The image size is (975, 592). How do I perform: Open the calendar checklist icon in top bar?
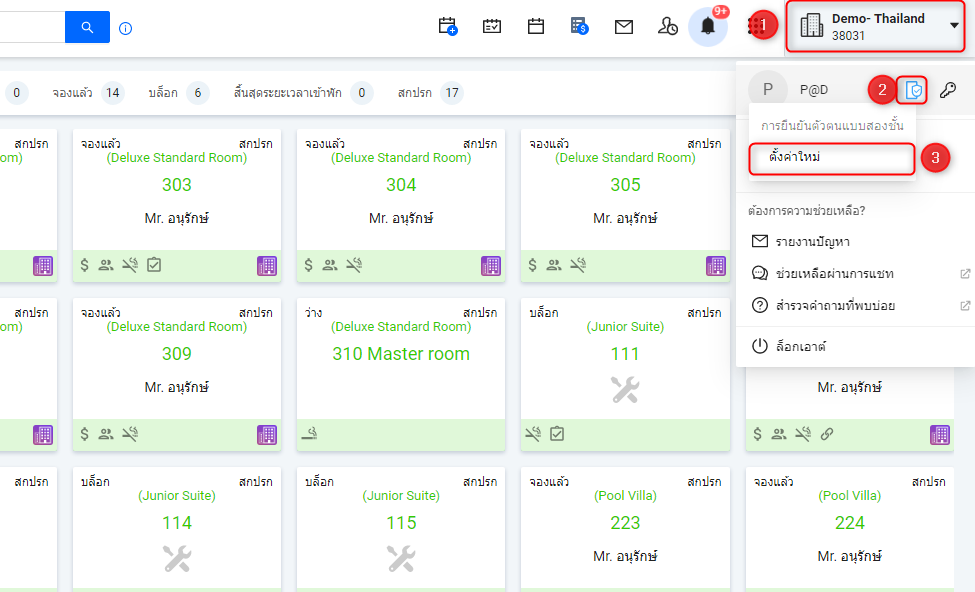pyautogui.click(x=492, y=26)
